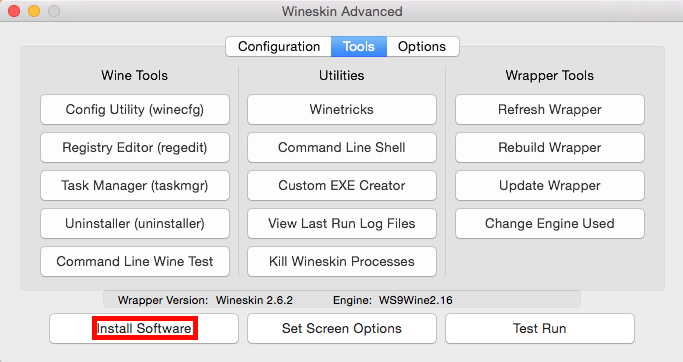683x362 pixels.
Task: Open the Uninstaller button
Action: pyautogui.click(x=135, y=223)
